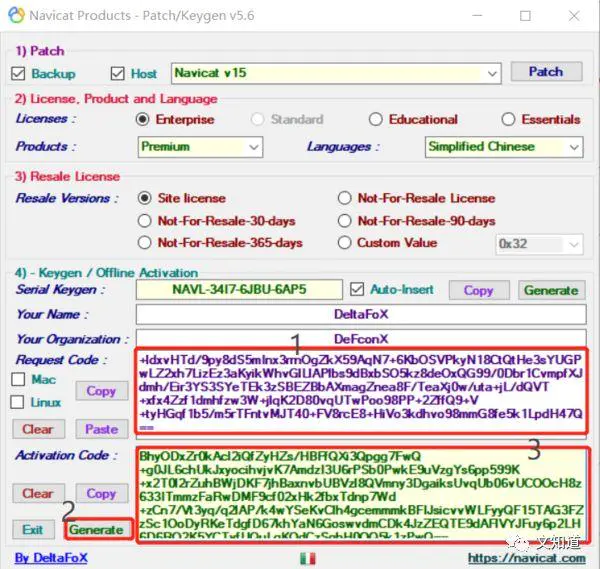This screenshot has height=569, width=600.
Task: Choose Not-For-Resale-30-days option
Action: pyautogui.click(x=145, y=221)
